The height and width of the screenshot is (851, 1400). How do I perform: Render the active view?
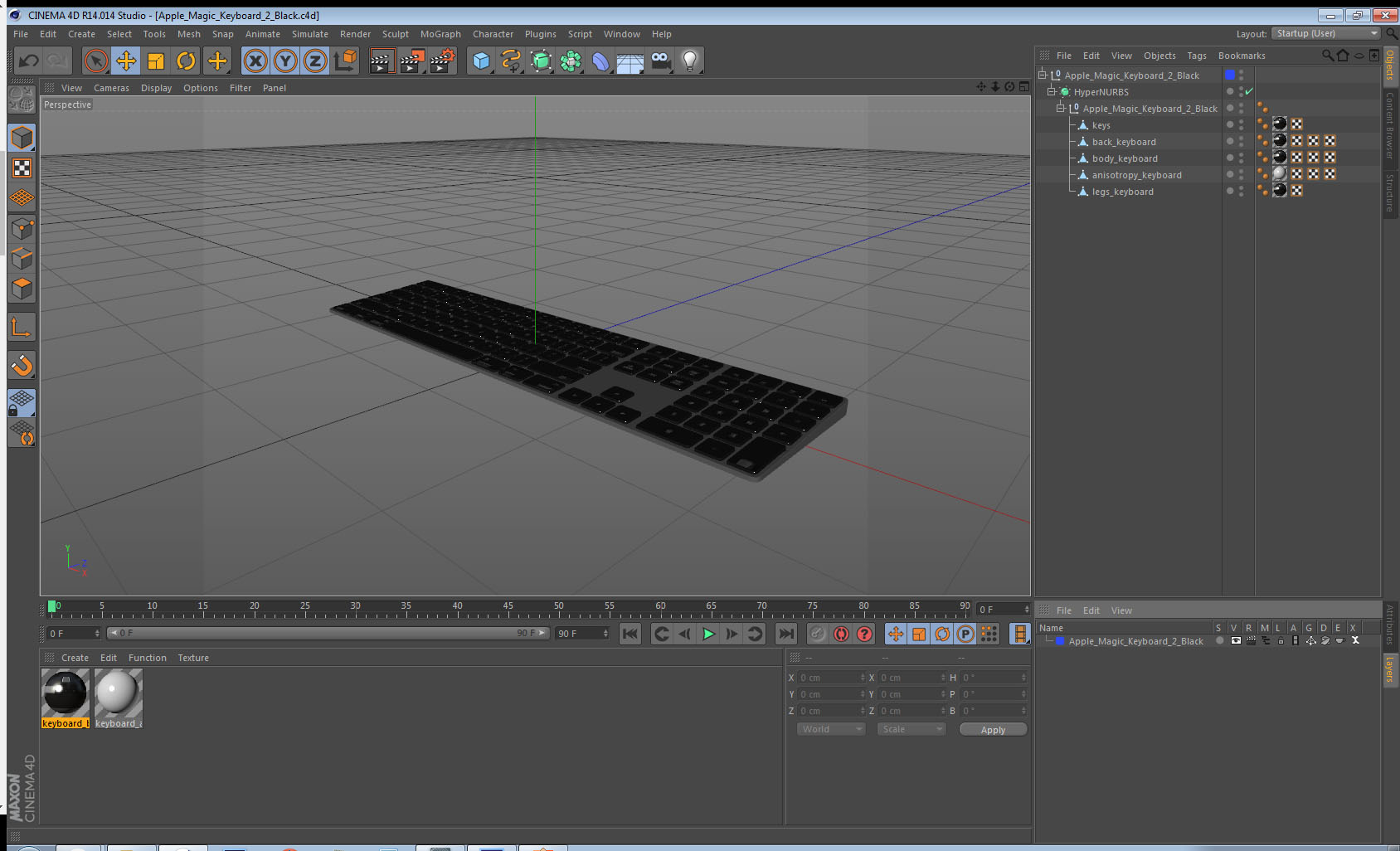[382, 61]
